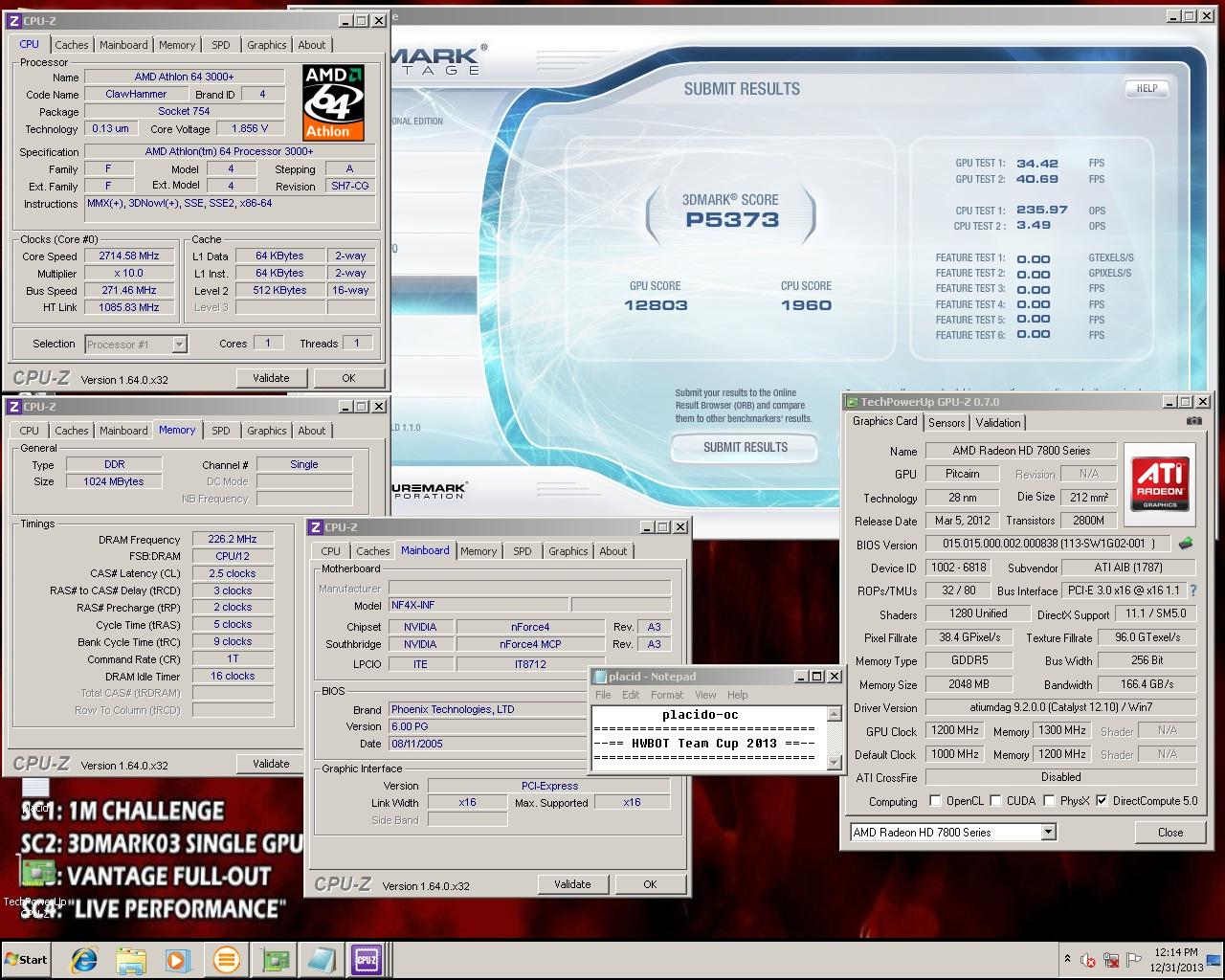Click OK in CPU-Z mainboard window
Viewport: 1225px width, 980px height.
[x=650, y=884]
